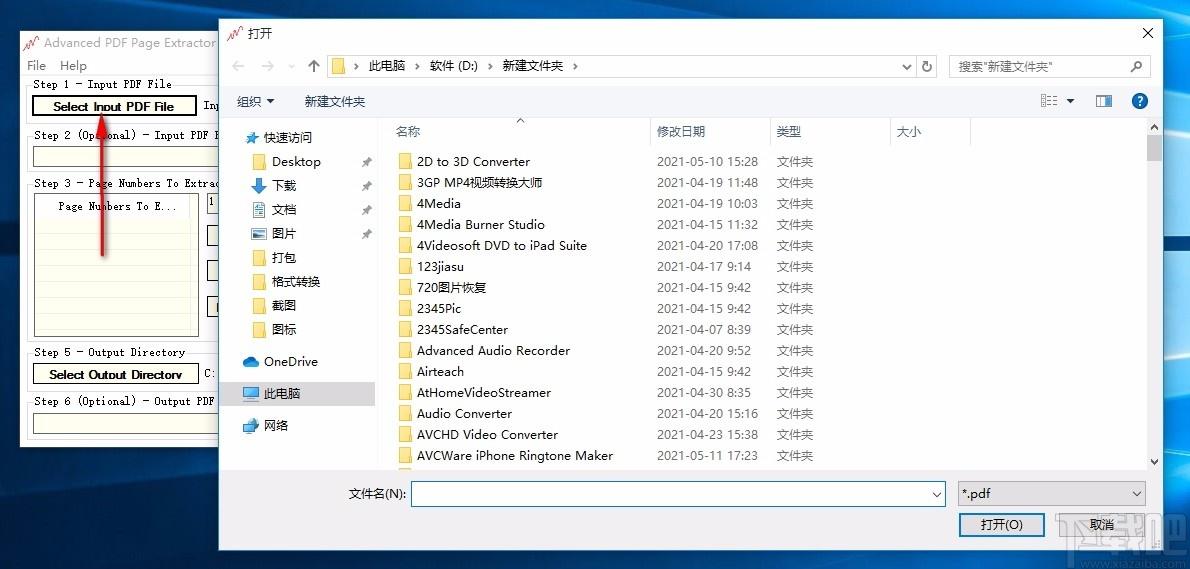The width and height of the screenshot is (1190, 569).
Task: Select 网络 in navigation pane
Action: click(x=275, y=426)
